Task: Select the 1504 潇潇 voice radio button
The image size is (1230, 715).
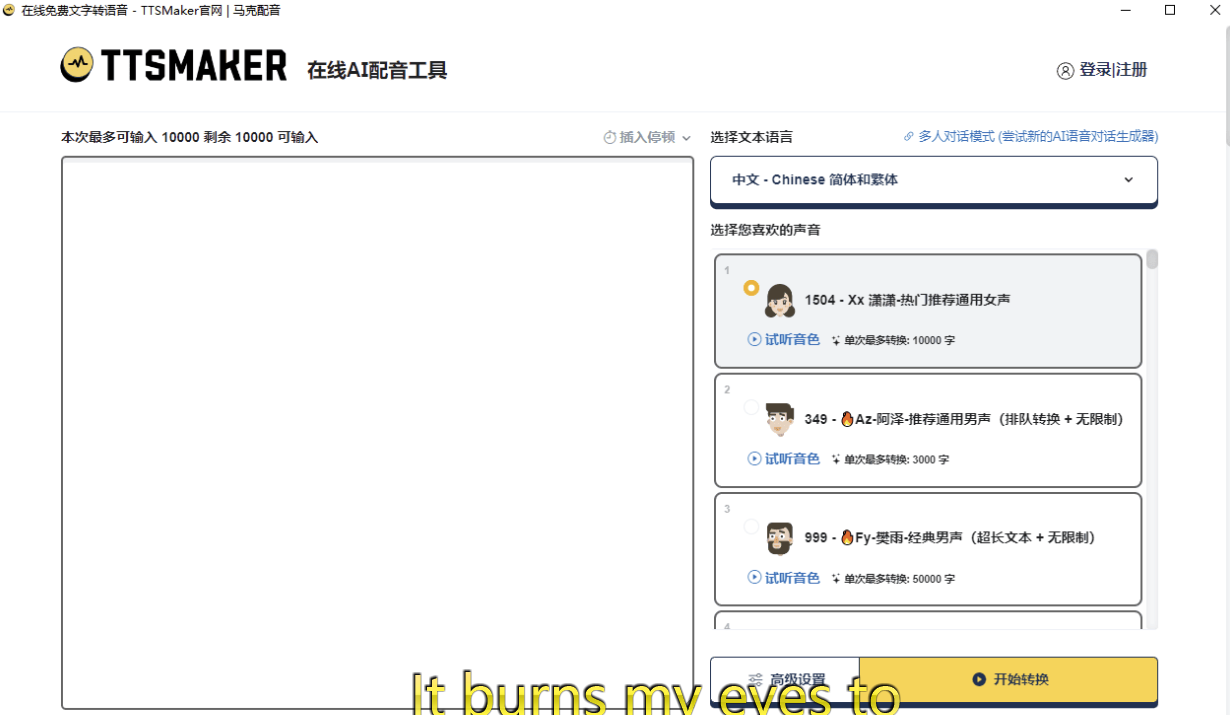Action: (750, 288)
